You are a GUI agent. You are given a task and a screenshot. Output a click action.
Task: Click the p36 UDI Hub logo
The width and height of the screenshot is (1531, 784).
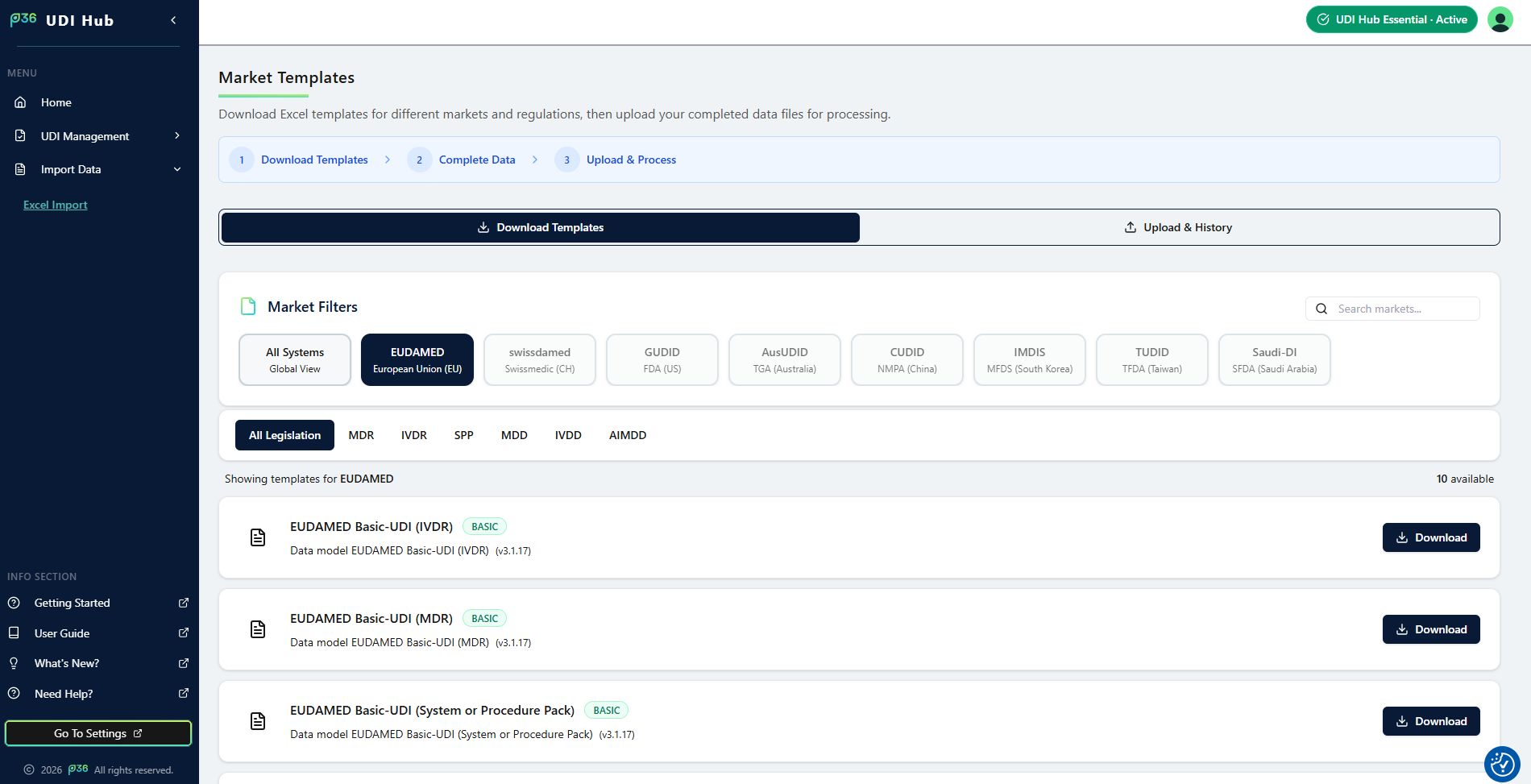62,20
